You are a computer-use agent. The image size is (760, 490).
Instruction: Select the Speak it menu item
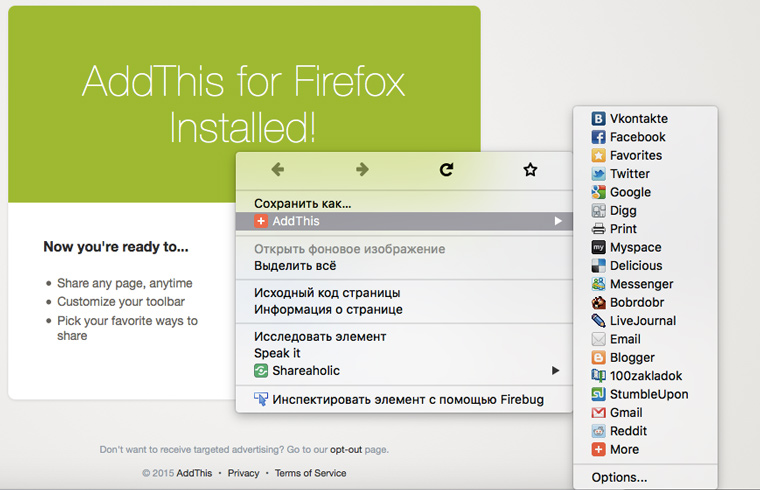[x=404, y=353]
